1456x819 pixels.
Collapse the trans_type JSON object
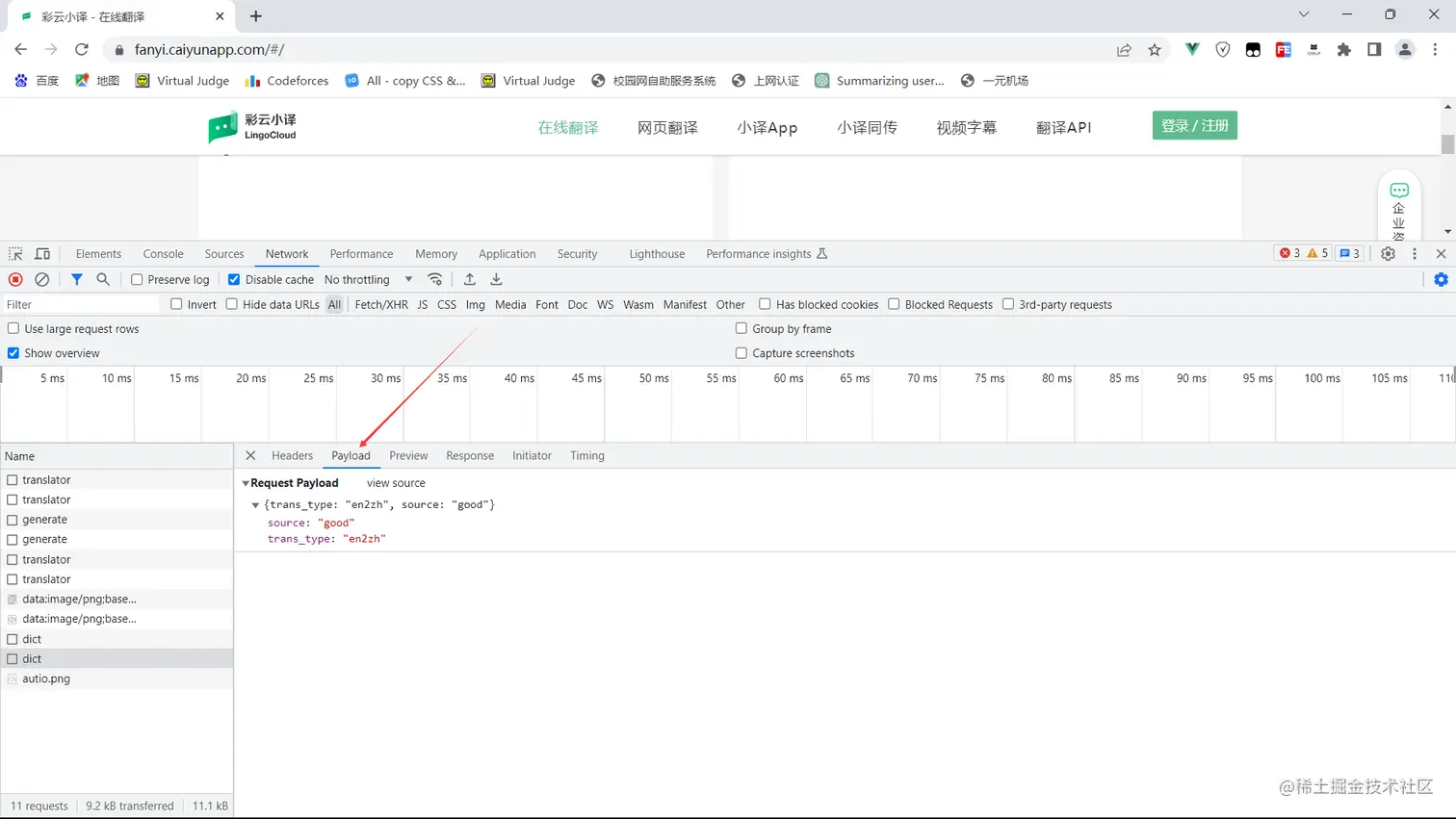[255, 504]
